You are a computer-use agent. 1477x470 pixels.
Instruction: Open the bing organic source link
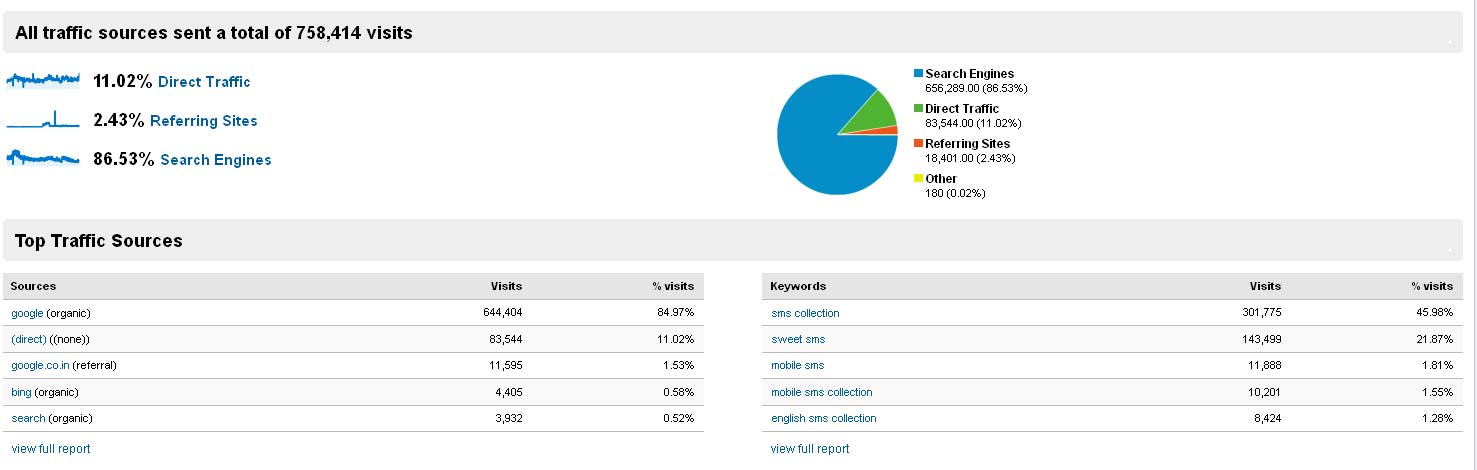21,392
